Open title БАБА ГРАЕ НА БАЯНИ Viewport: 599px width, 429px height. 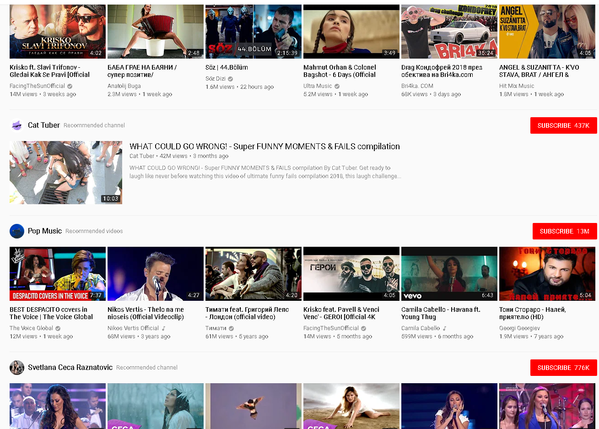[x=142, y=71]
